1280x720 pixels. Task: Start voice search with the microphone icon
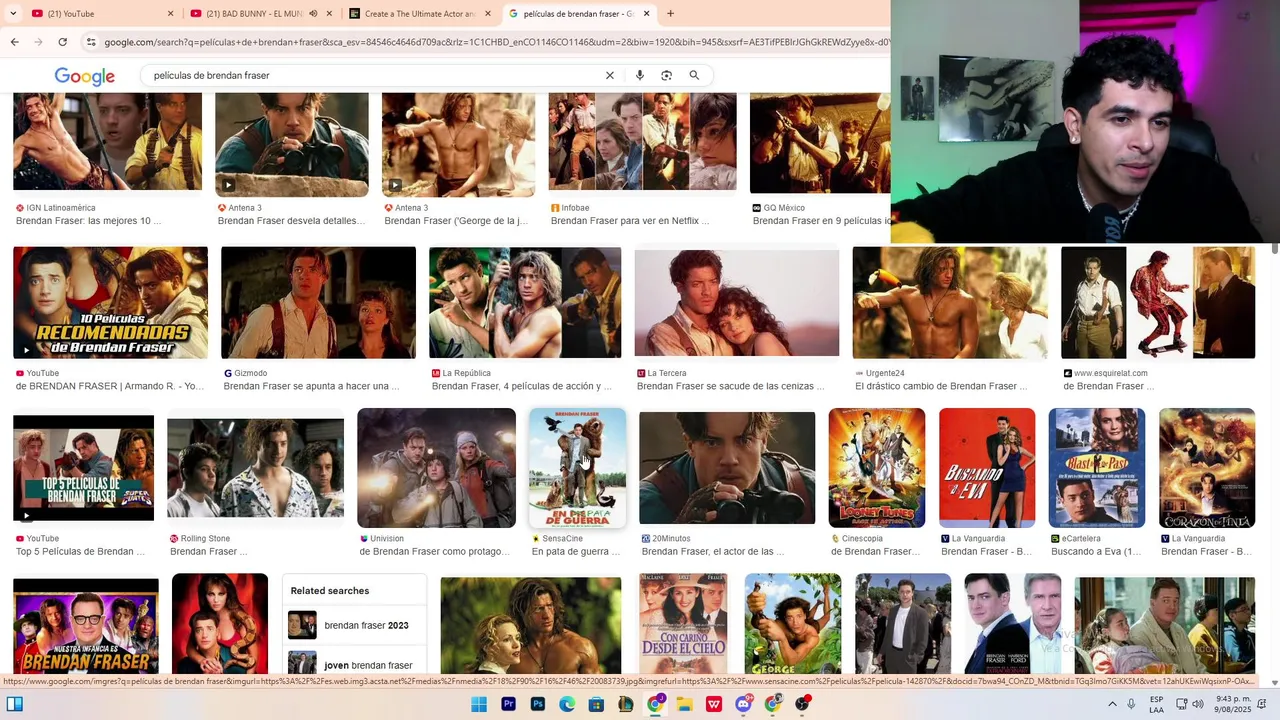639,75
